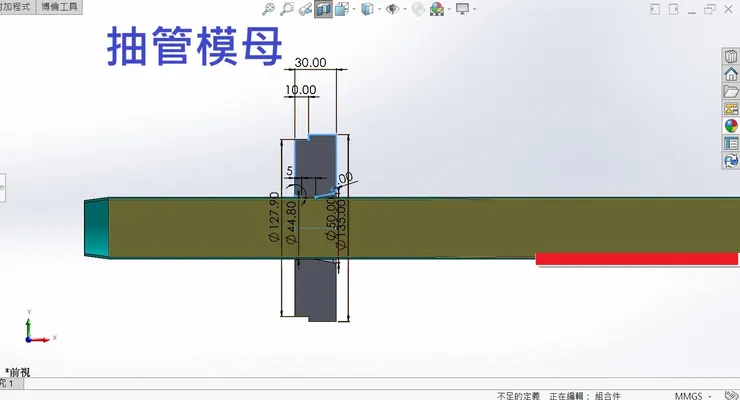Click the collapsed panel handle on left edge
Viewport: 740px width, 400px height.
(x=2, y=188)
